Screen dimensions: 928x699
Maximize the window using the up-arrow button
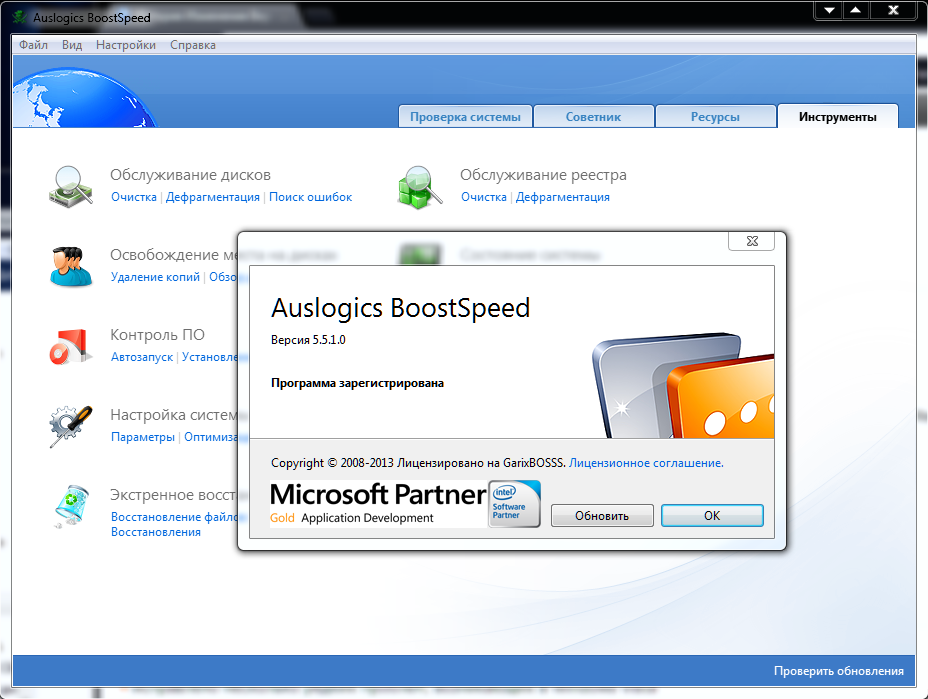tap(855, 10)
